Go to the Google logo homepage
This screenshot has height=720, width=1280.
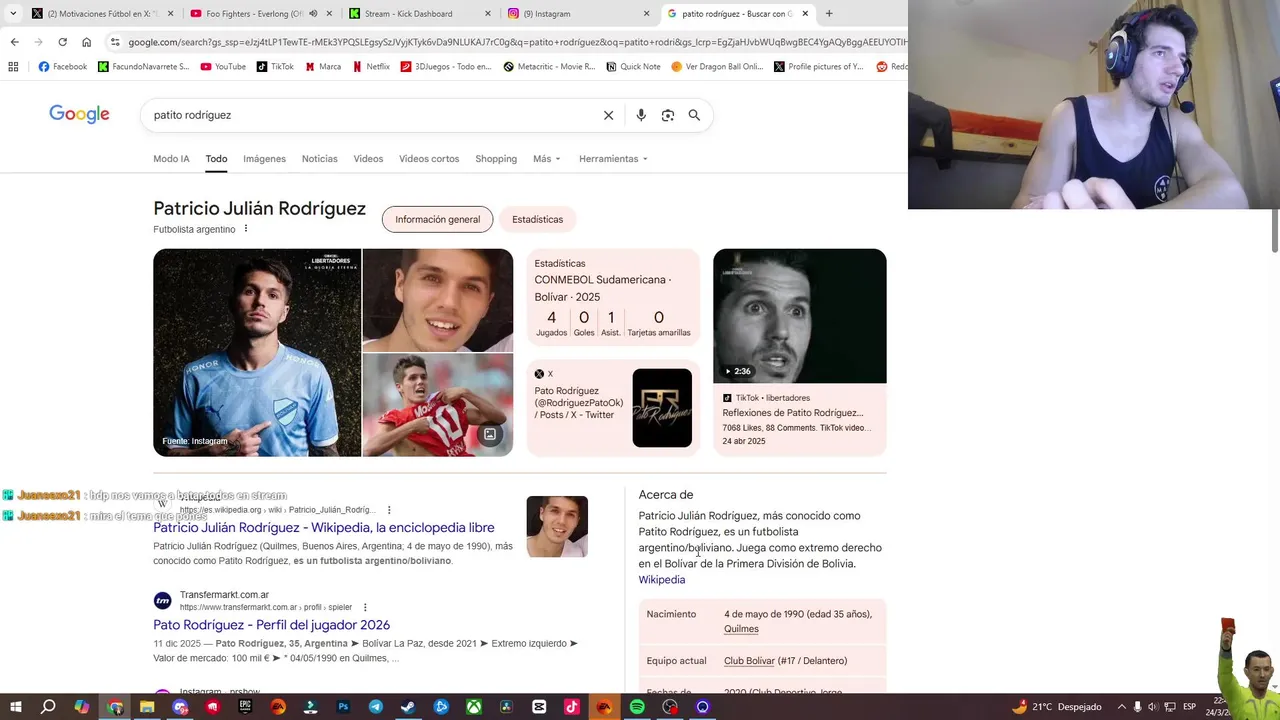(x=79, y=114)
